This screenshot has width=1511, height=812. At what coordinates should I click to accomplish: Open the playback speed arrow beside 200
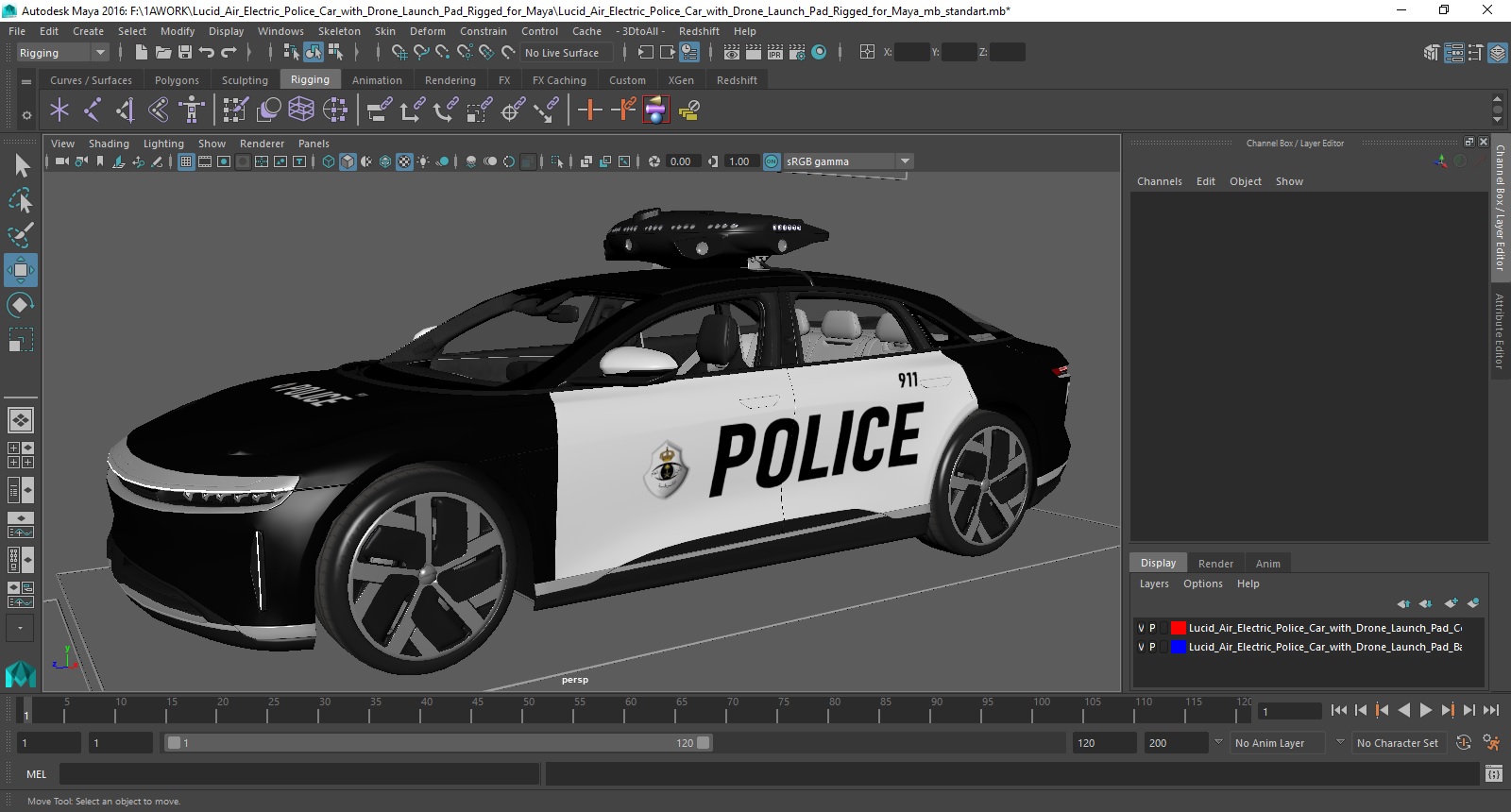[1218, 742]
